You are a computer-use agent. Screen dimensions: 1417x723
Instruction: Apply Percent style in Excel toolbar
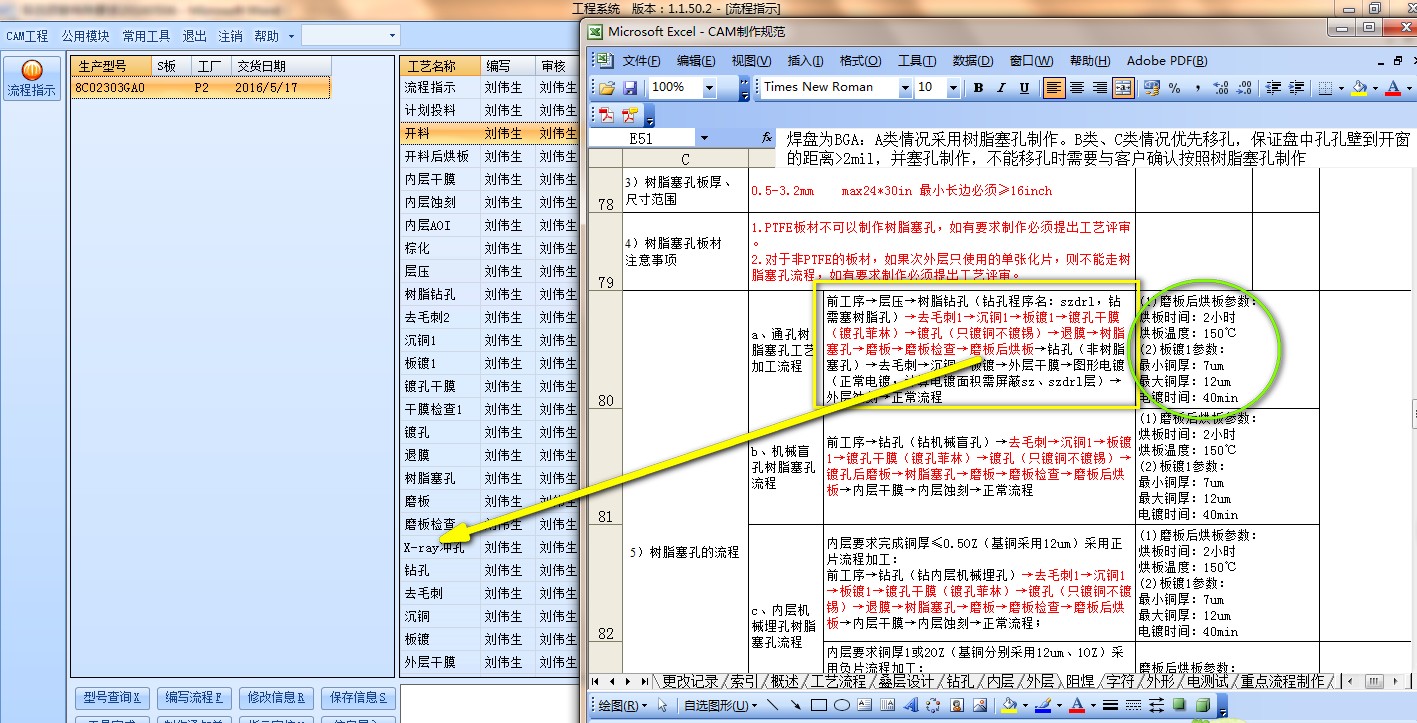(x=1175, y=88)
